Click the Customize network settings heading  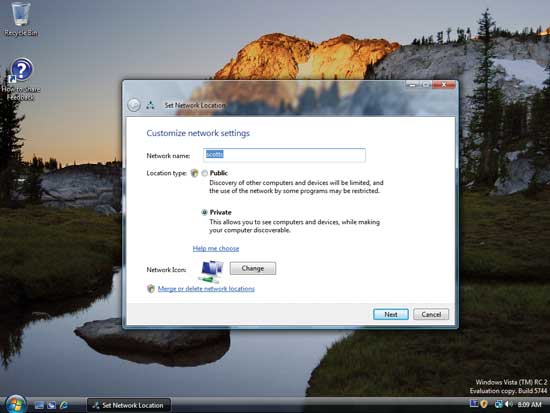point(198,133)
